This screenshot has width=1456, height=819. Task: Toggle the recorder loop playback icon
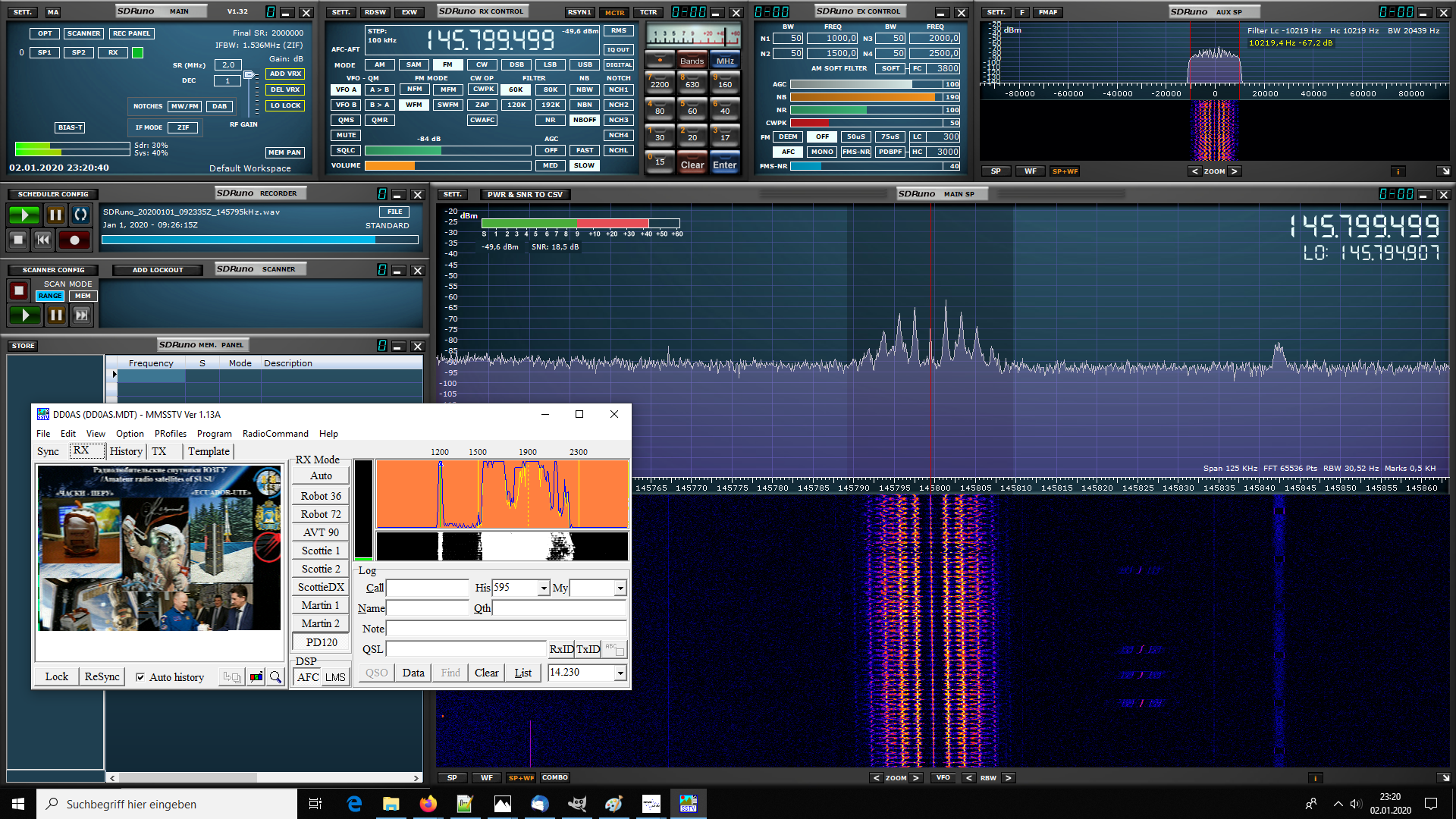(80, 215)
